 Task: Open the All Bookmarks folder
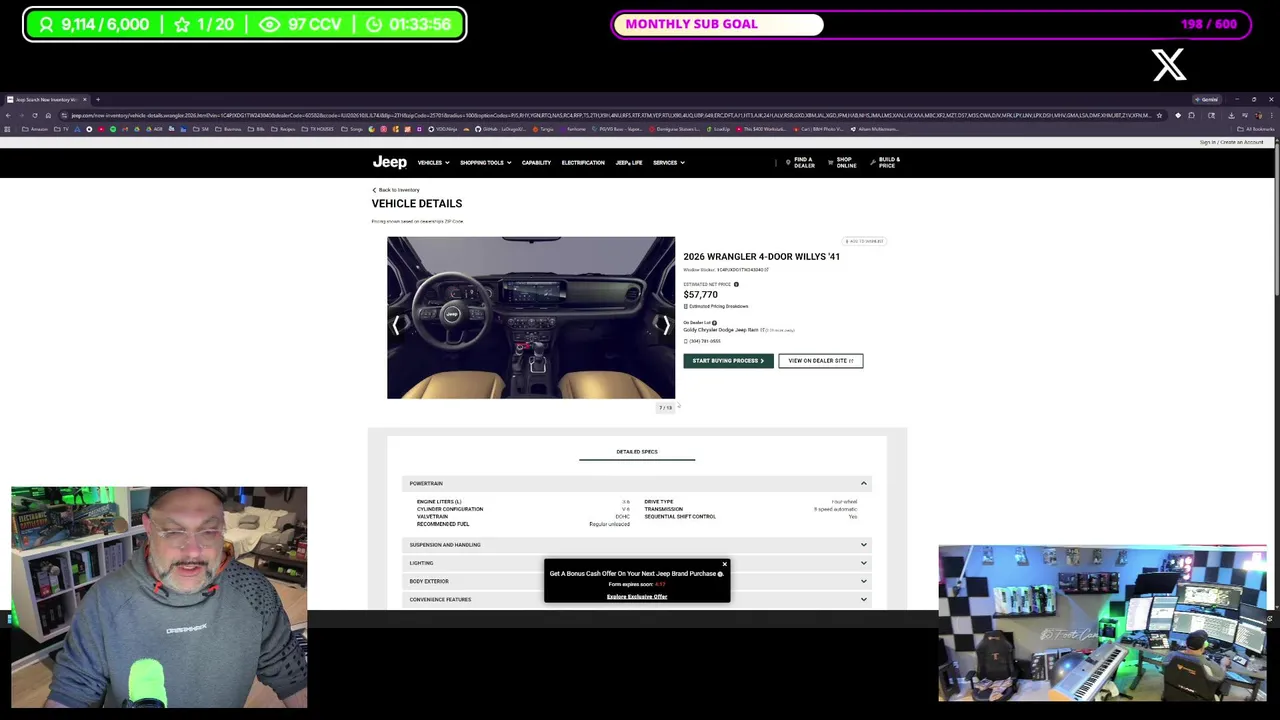tap(1256, 128)
